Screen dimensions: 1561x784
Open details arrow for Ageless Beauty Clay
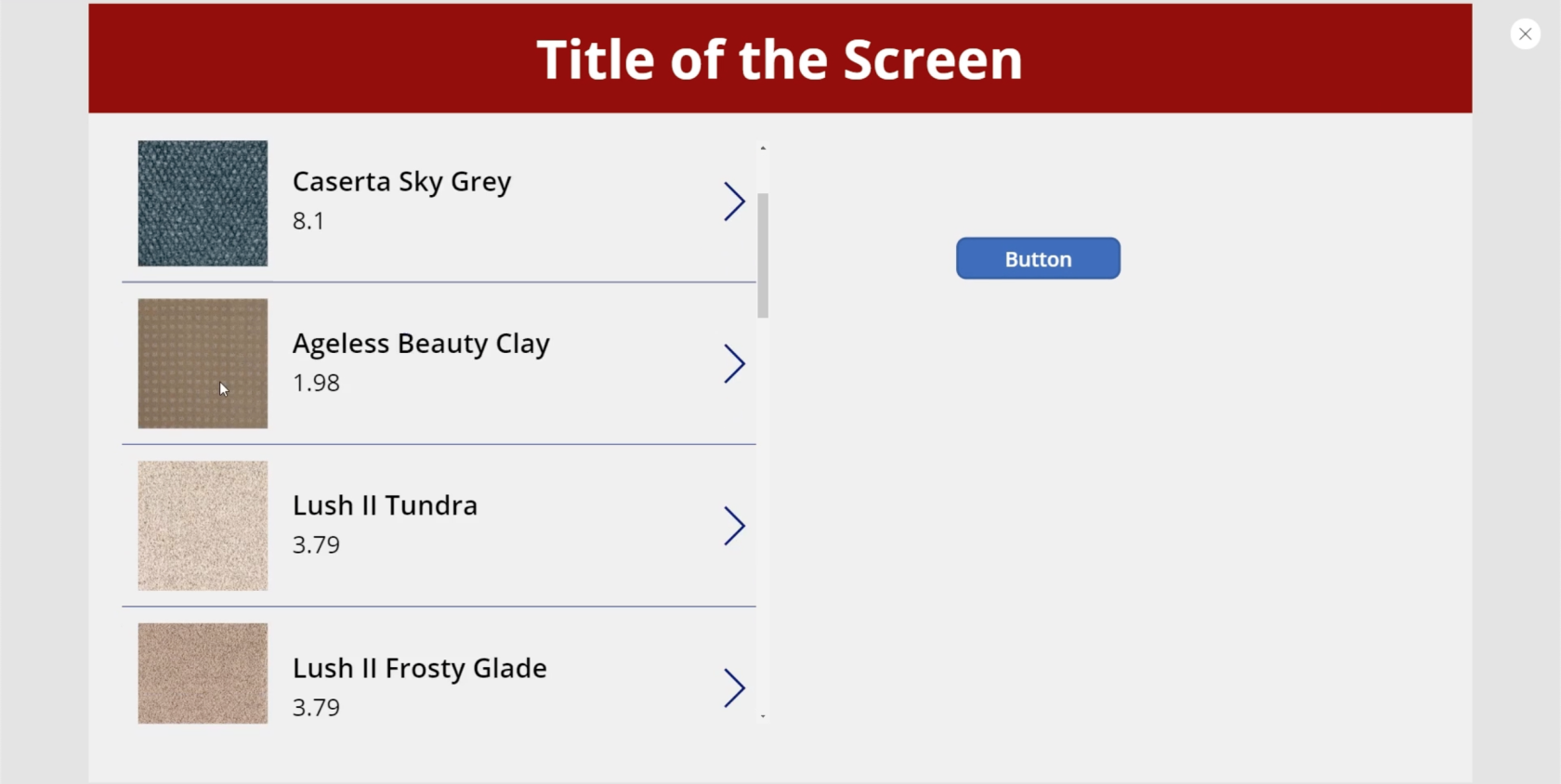tap(734, 364)
